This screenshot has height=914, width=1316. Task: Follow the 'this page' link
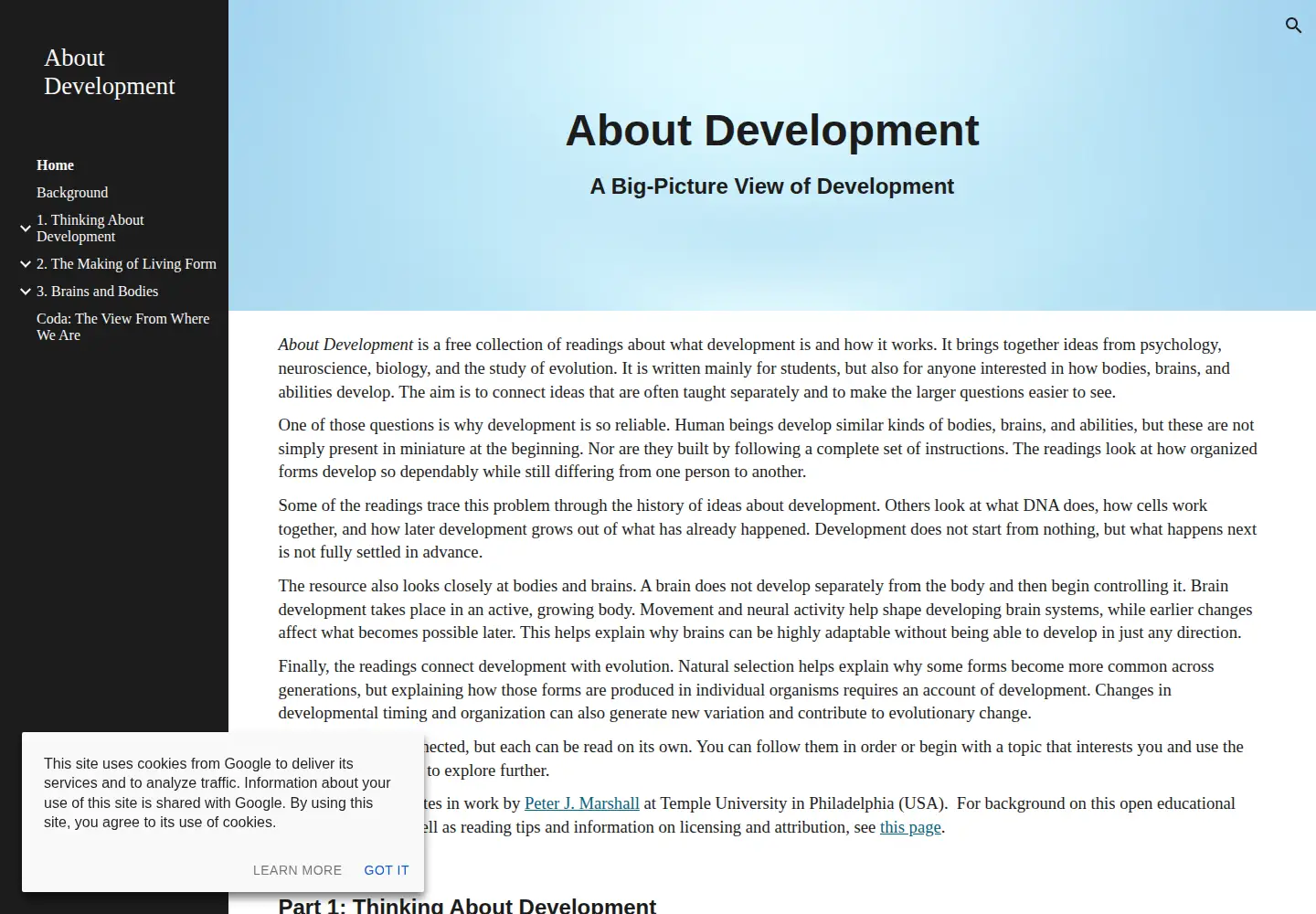click(910, 827)
